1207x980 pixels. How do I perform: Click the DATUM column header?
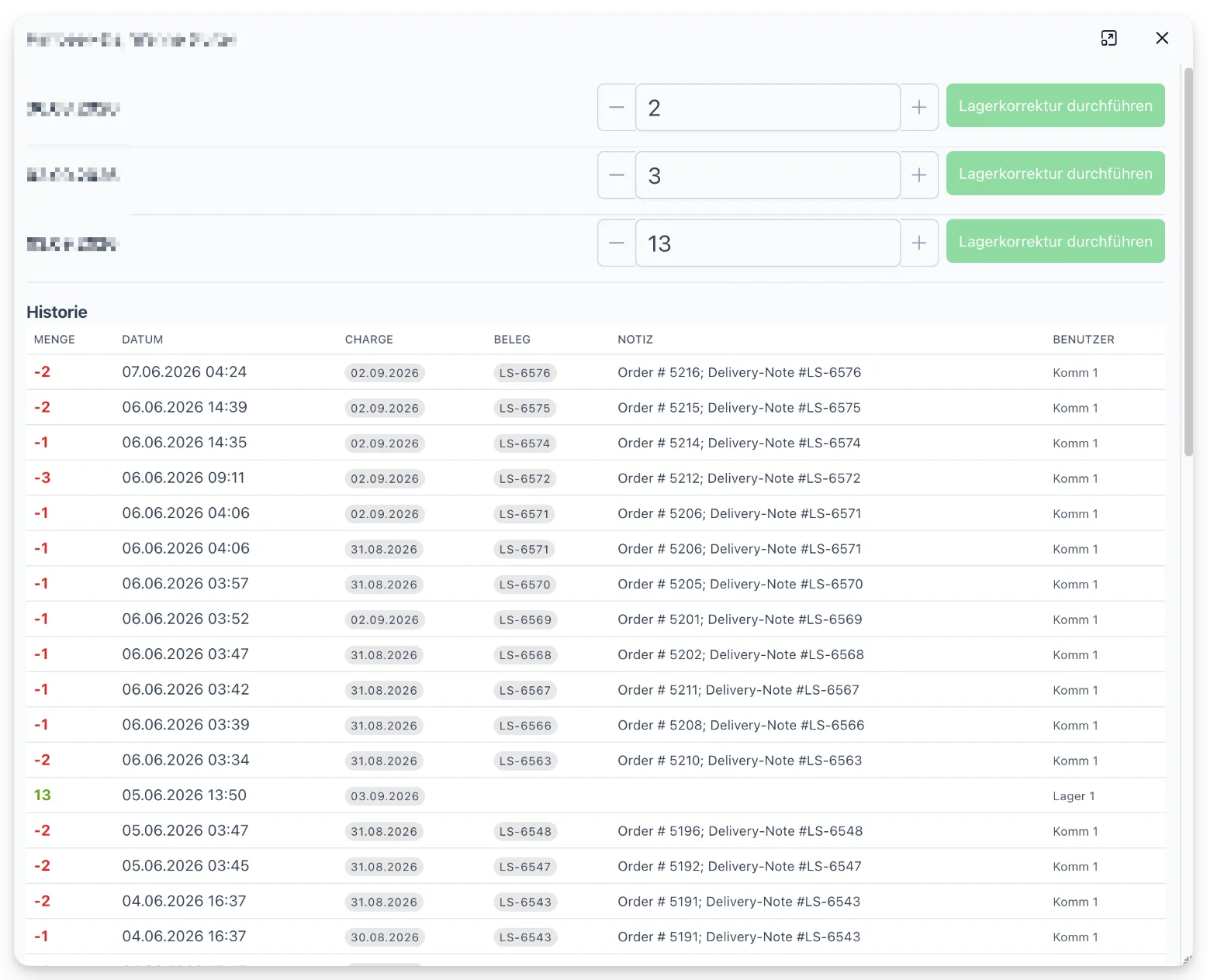coord(143,340)
